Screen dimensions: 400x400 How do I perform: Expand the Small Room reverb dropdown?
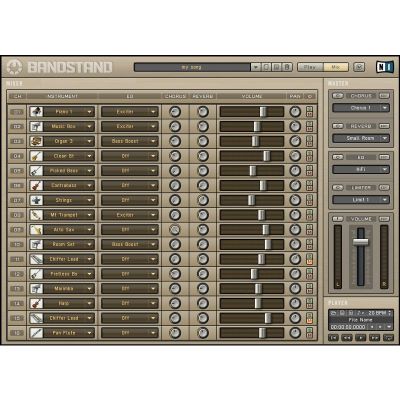(x=361, y=138)
